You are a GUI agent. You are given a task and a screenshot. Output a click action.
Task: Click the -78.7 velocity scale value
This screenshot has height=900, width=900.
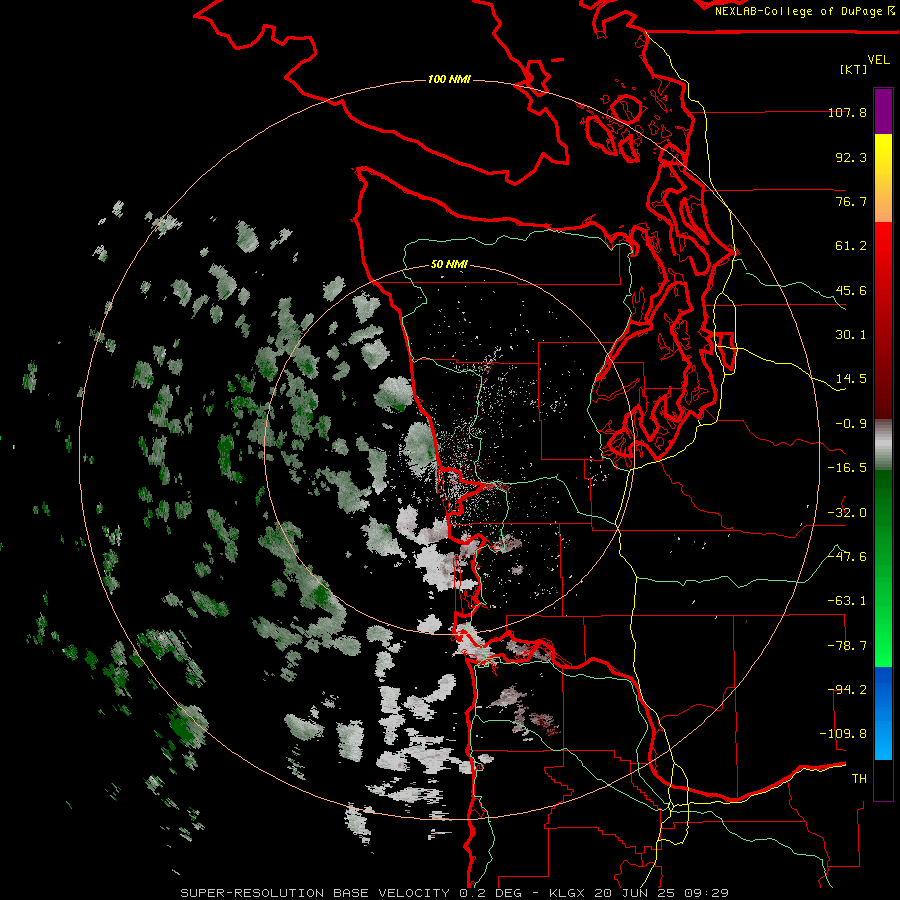point(847,646)
